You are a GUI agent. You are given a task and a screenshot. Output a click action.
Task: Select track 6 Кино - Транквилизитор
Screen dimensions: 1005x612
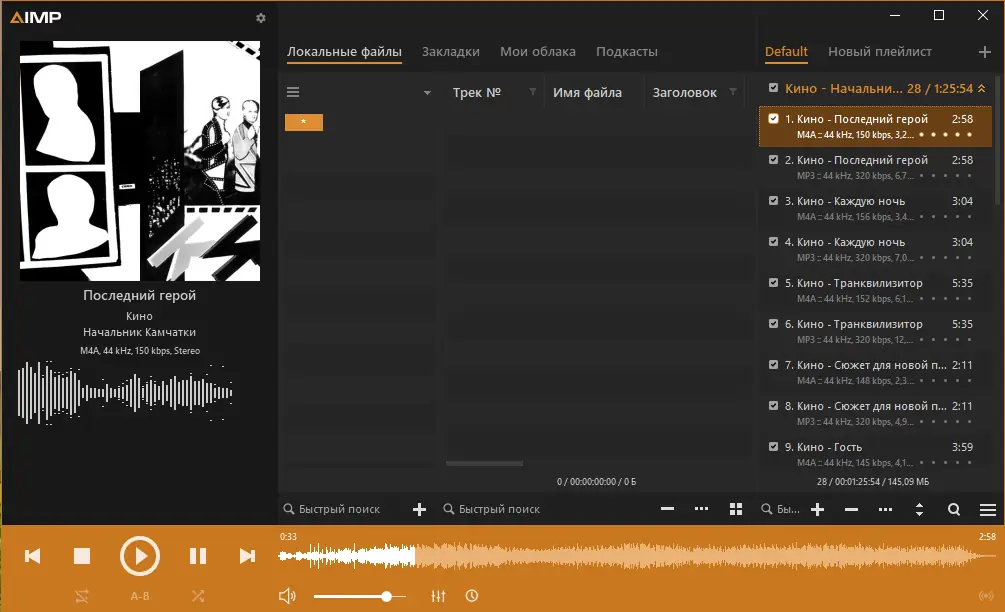point(876,331)
